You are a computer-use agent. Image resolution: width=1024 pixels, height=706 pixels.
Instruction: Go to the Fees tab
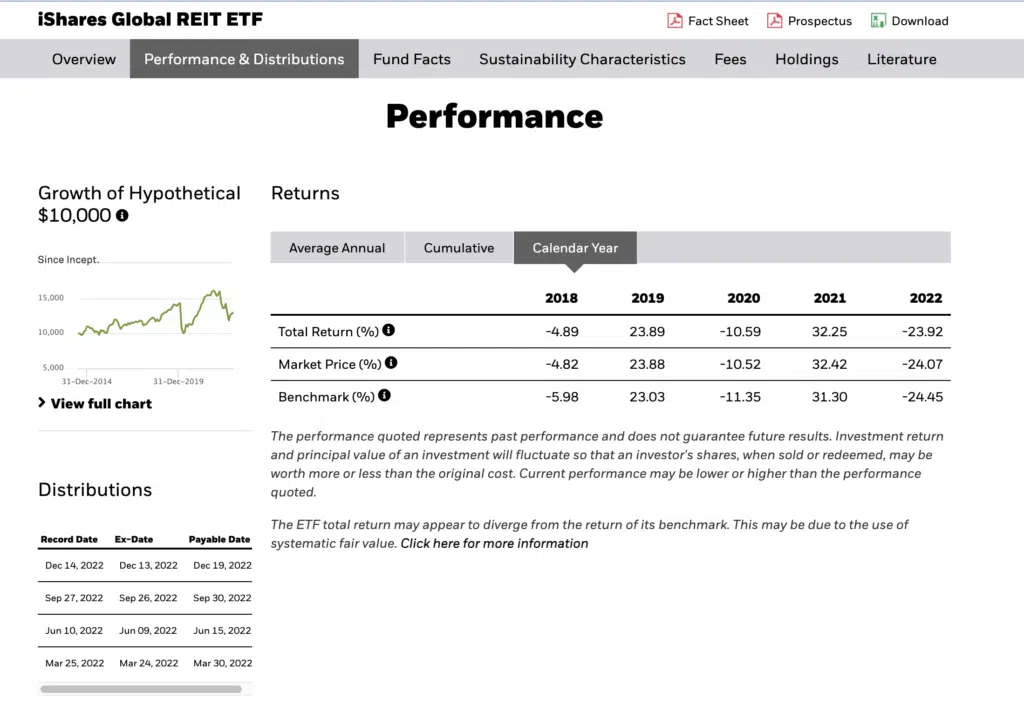pyautogui.click(x=730, y=59)
